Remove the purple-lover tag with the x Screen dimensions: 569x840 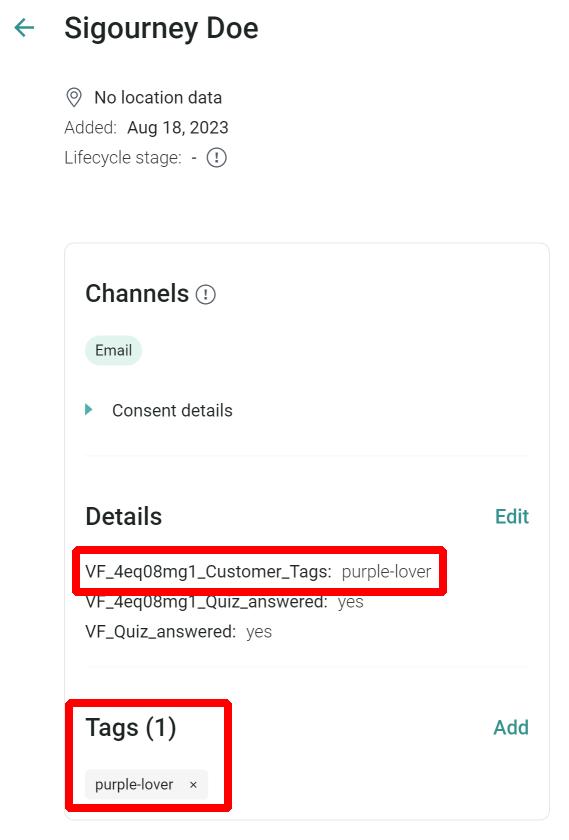pos(193,784)
